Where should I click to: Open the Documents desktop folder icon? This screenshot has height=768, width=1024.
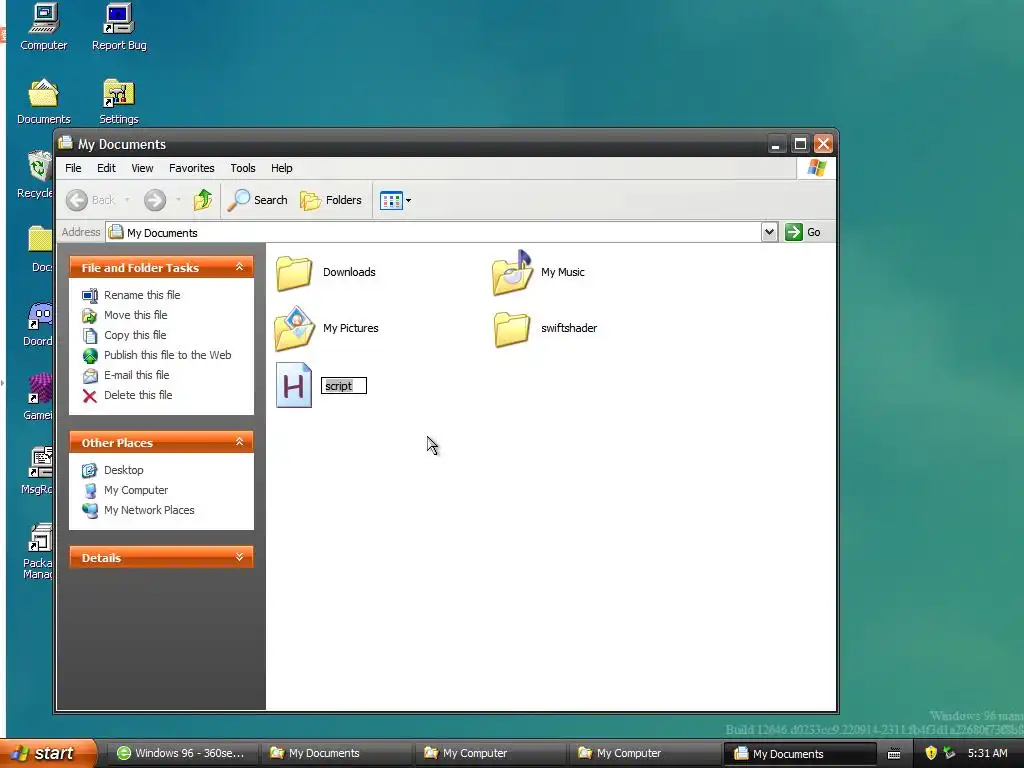44,101
